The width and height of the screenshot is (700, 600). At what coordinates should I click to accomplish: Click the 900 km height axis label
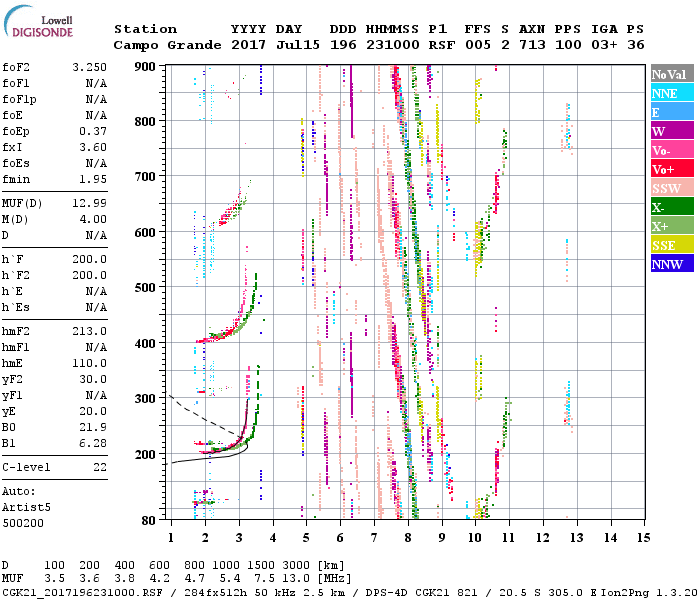[146, 66]
